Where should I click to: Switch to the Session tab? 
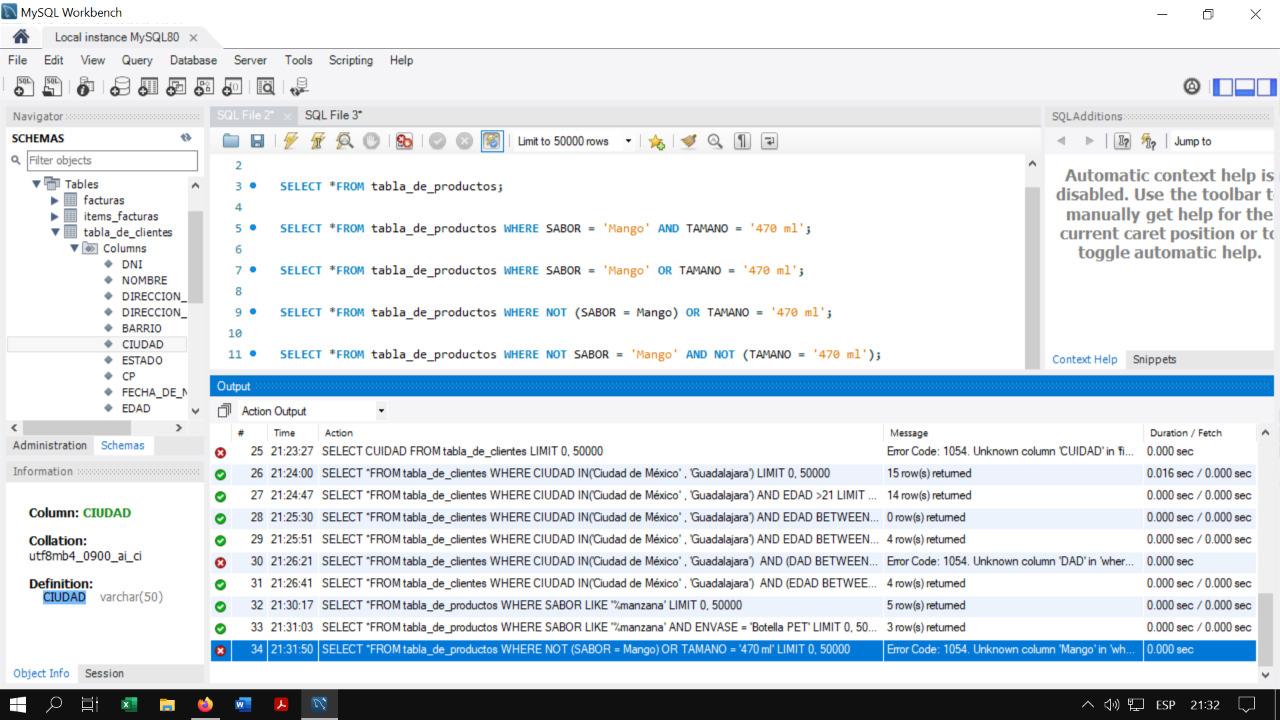click(104, 673)
